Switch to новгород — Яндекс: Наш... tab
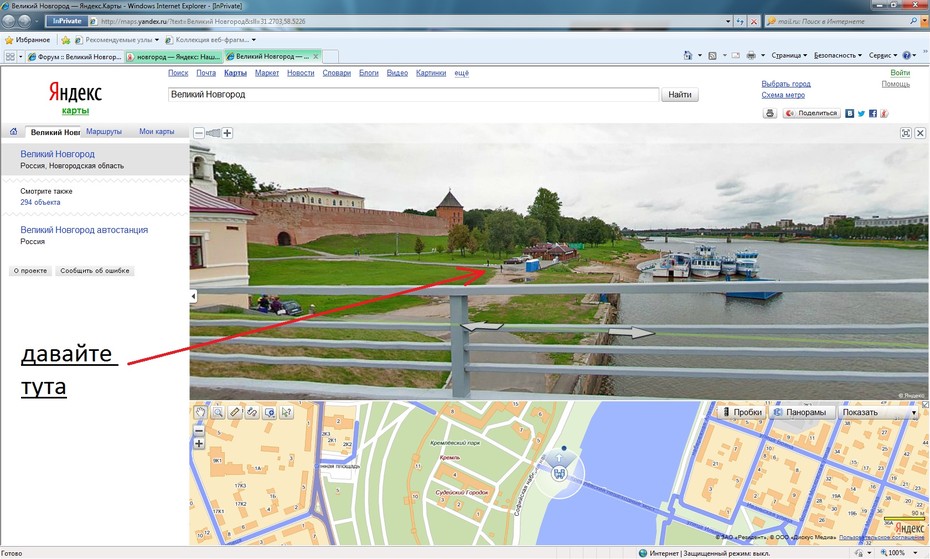 pyautogui.click(x=174, y=56)
